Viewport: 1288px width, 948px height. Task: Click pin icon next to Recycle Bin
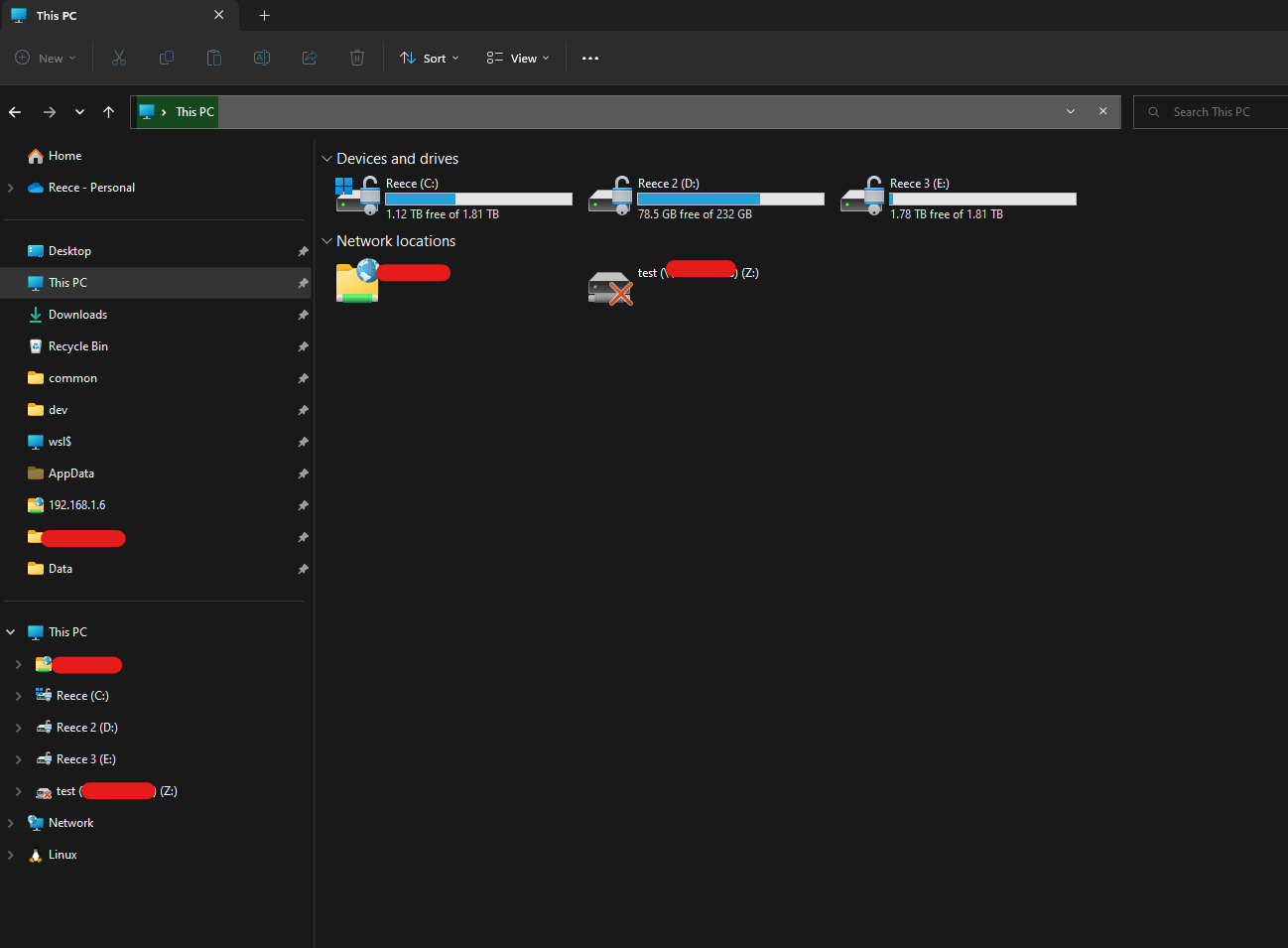coord(303,347)
